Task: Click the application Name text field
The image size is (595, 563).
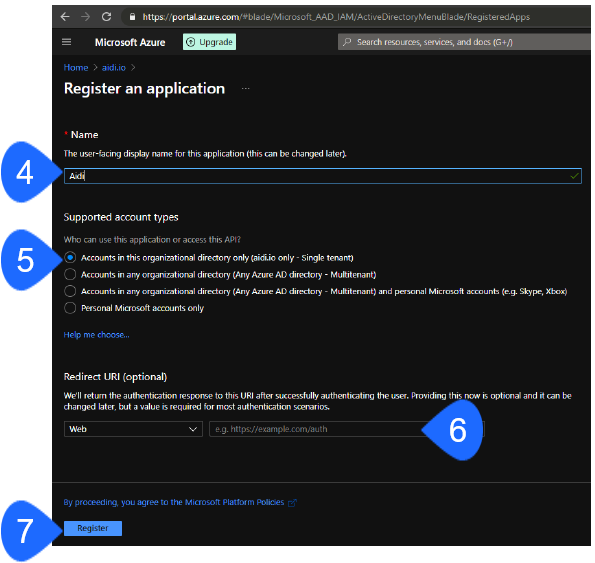Action: tap(323, 176)
